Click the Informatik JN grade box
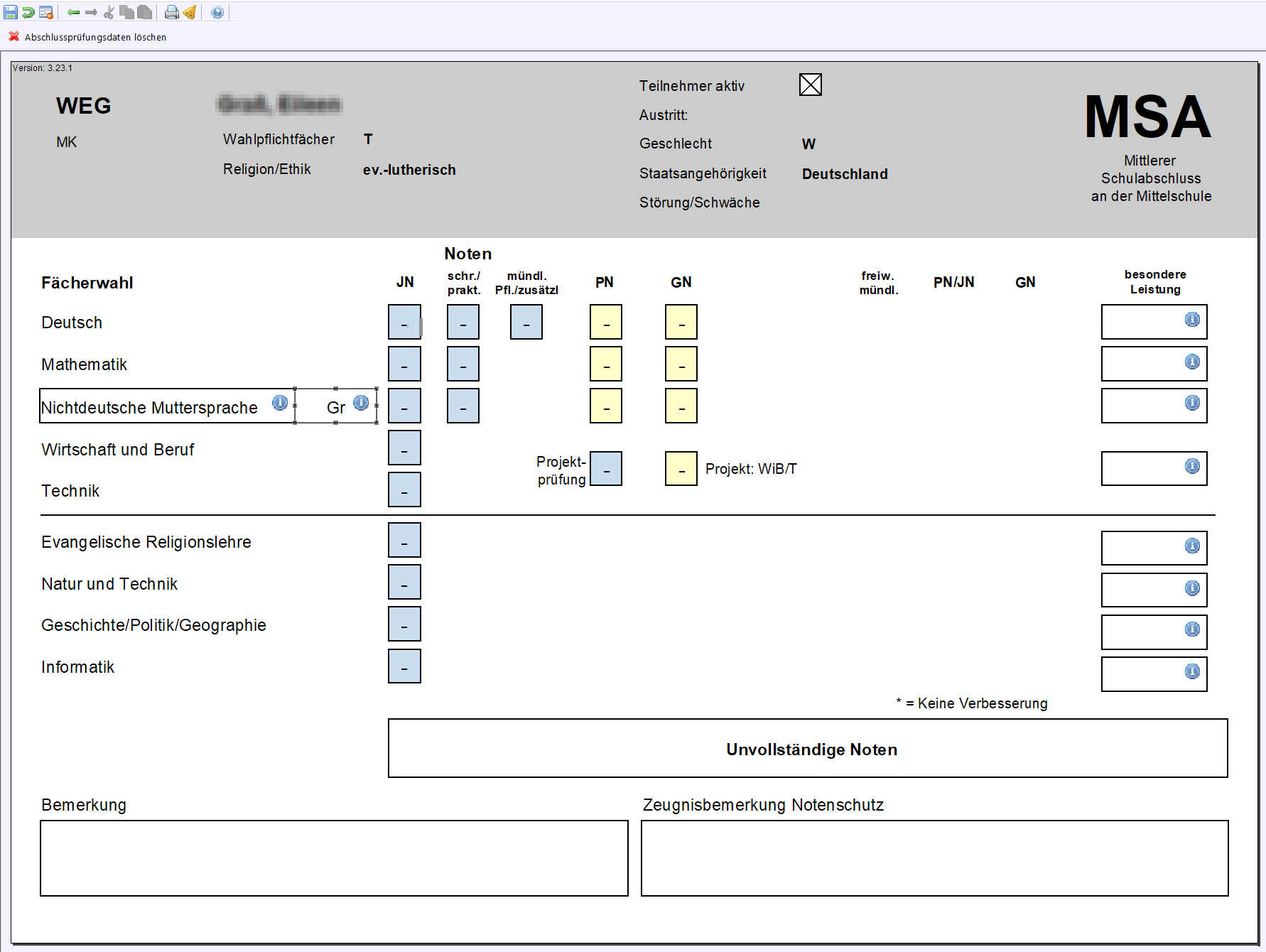1266x952 pixels. (404, 666)
